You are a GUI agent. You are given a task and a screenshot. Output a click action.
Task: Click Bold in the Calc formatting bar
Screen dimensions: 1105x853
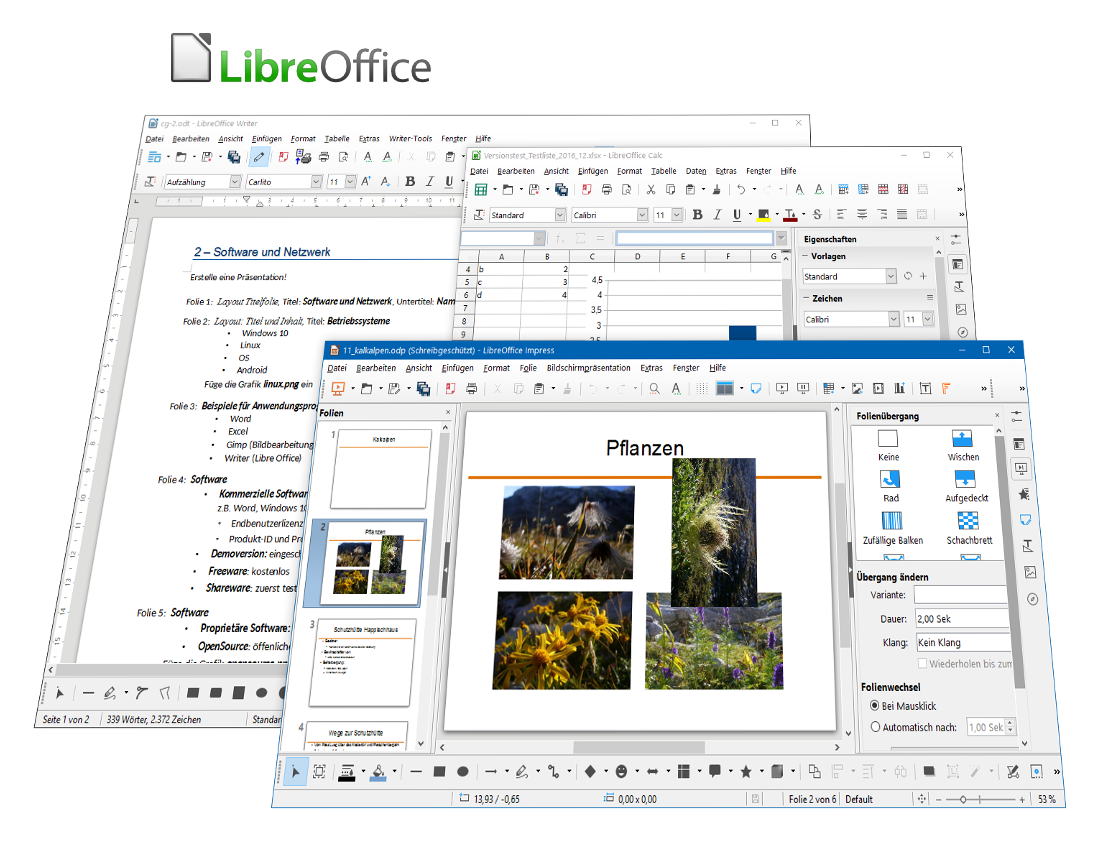tap(697, 215)
